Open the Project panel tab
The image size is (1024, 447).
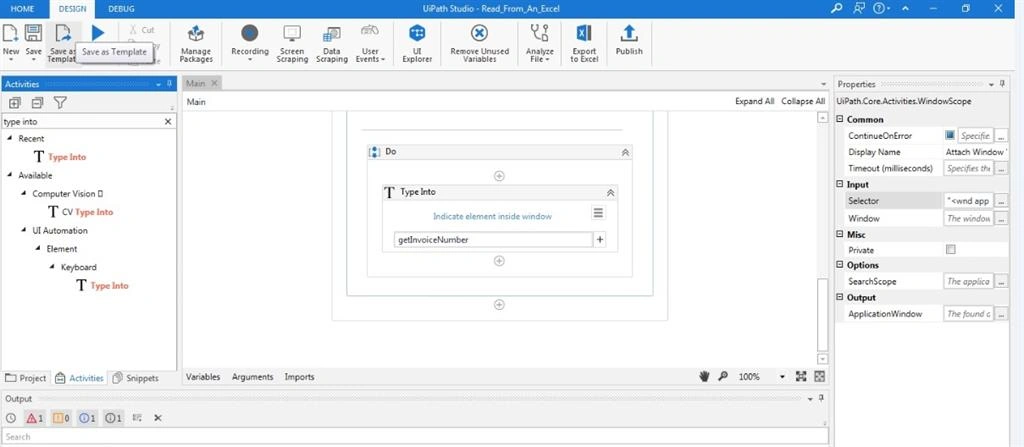(x=26, y=378)
